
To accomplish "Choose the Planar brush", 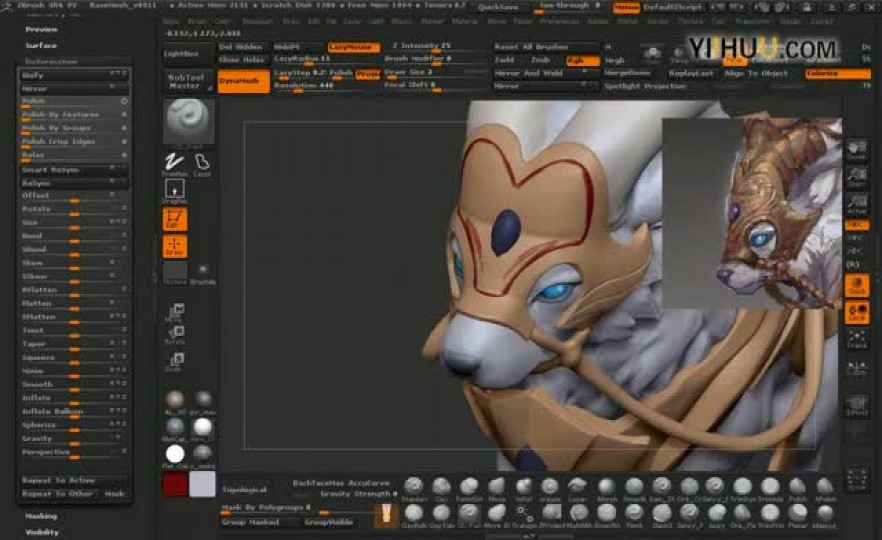I will tap(798, 515).
